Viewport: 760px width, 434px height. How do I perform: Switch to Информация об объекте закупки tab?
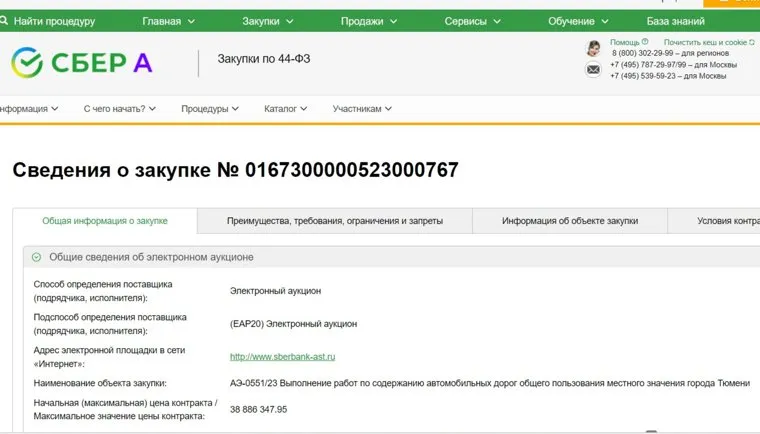point(569,221)
